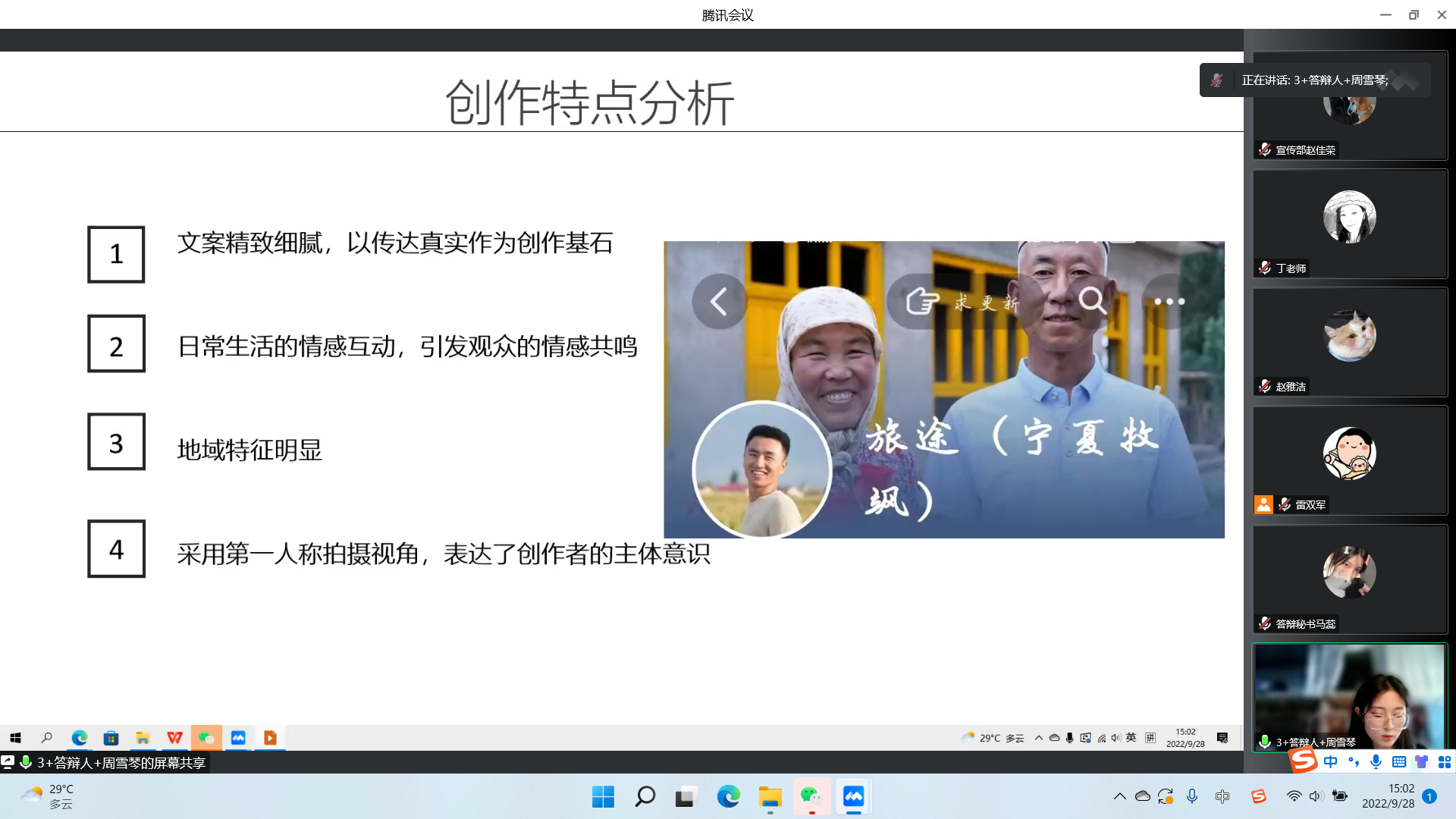
Task: Open the network and volume quick settings
Action: pyautogui.click(x=1304, y=796)
